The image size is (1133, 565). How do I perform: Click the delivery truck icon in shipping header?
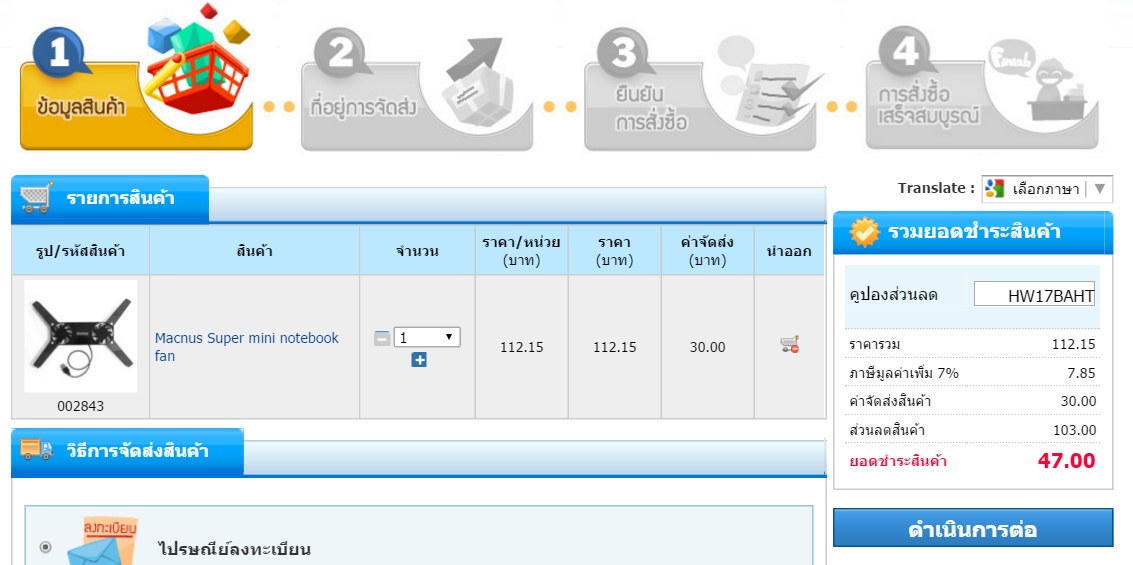pos(36,449)
